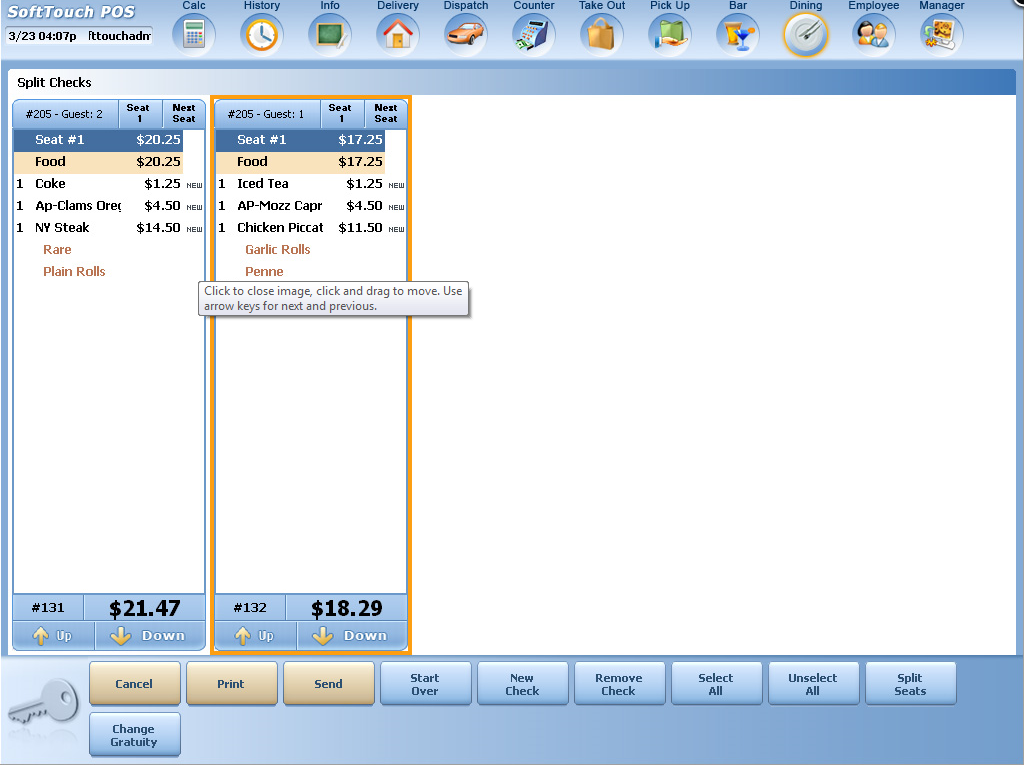This screenshot has height=765, width=1024.
Task: Select the Coke item
Action: click(108, 184)
